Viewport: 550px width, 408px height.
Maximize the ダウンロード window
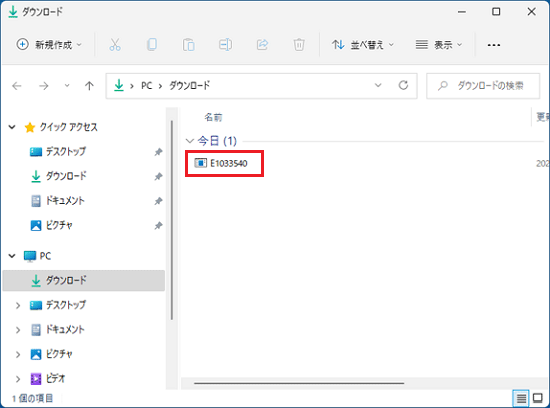click(496, 12)
